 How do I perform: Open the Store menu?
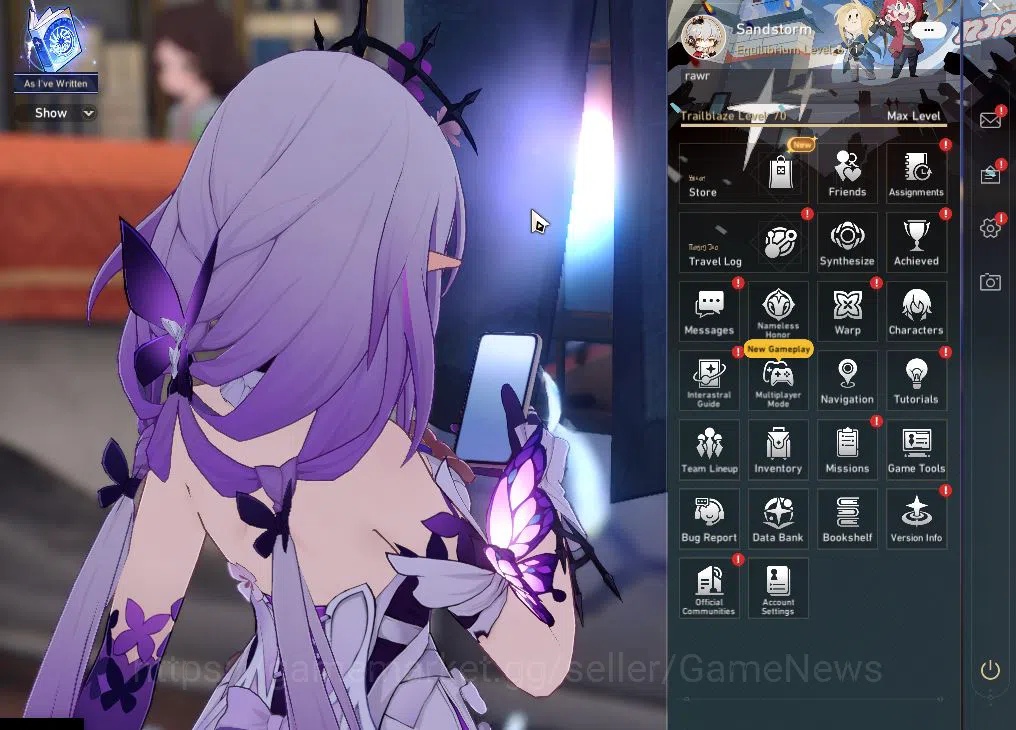[x=743, y=173]
